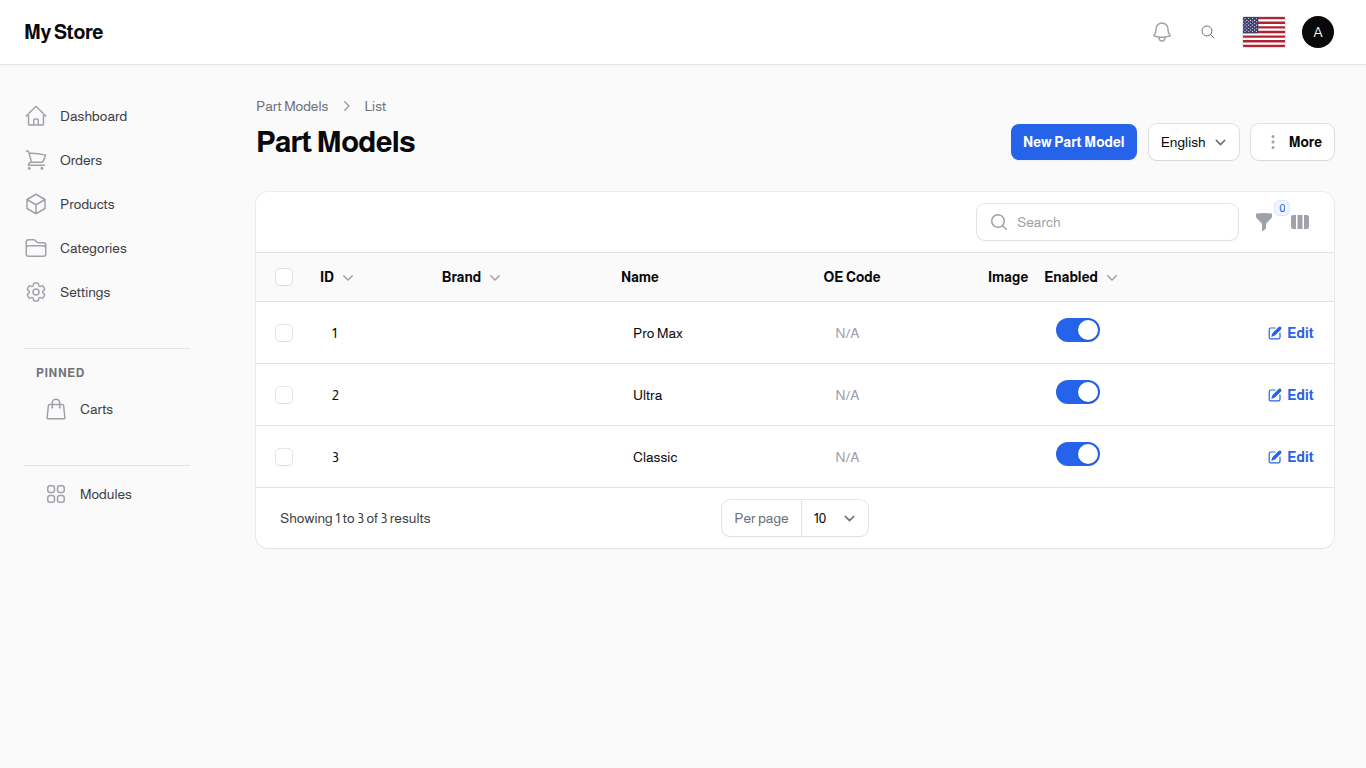The image size is (1366, 768).
Task: Open the Dashboard via the home icon
Action: pos(36,116)
